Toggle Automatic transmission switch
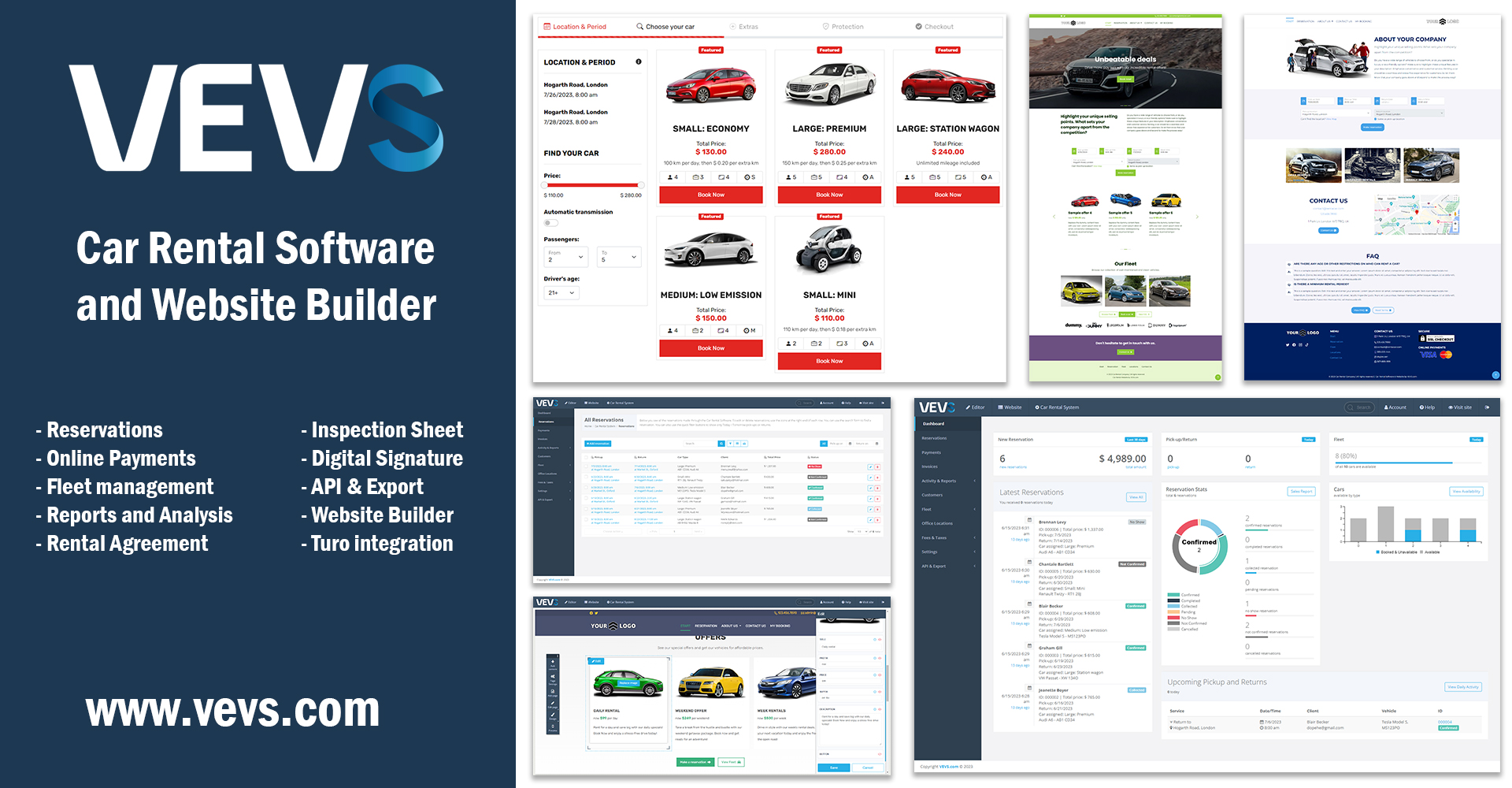The height and width of the screenshot is (788, 1512). tap(550, 223)
